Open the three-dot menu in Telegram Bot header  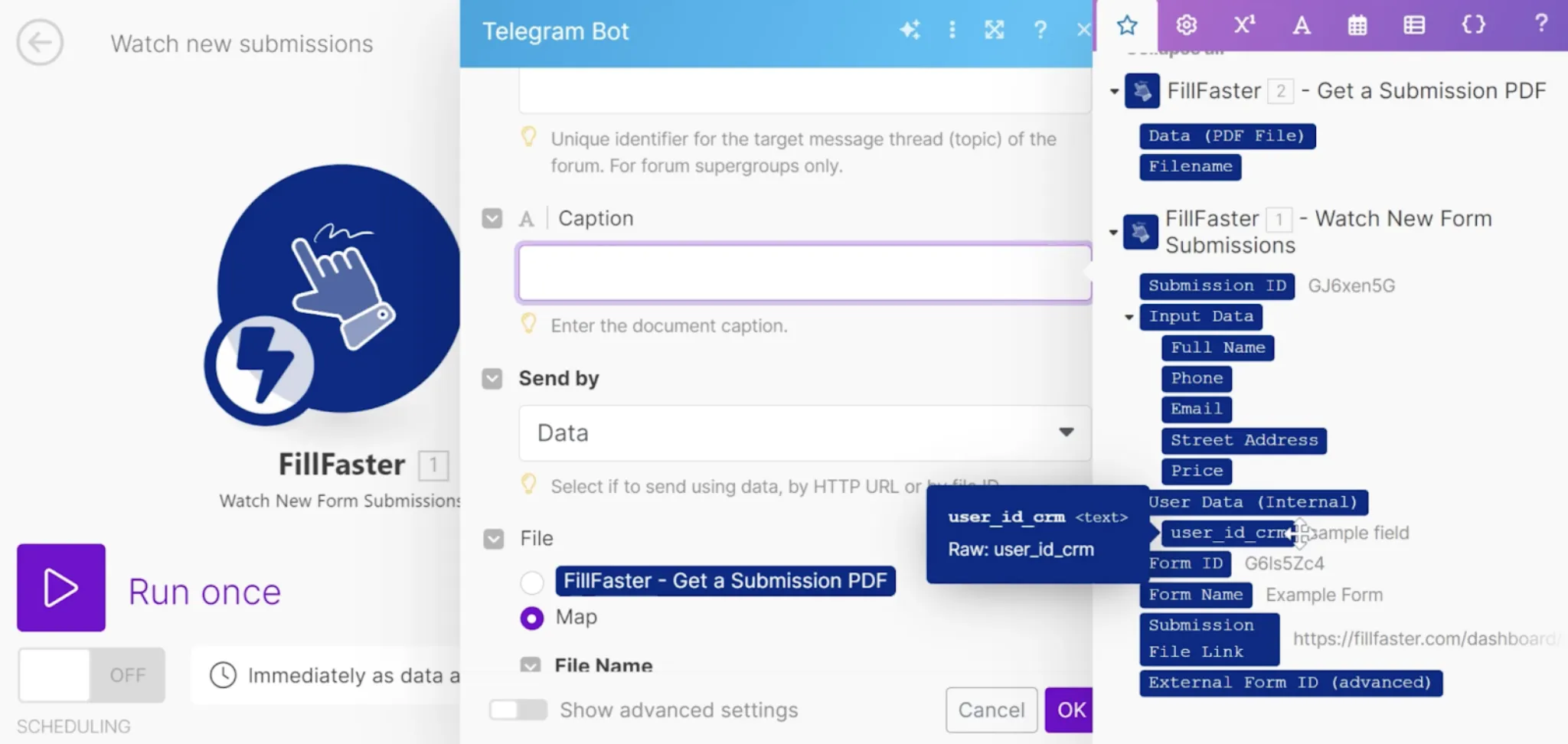(x=952, y=30)
